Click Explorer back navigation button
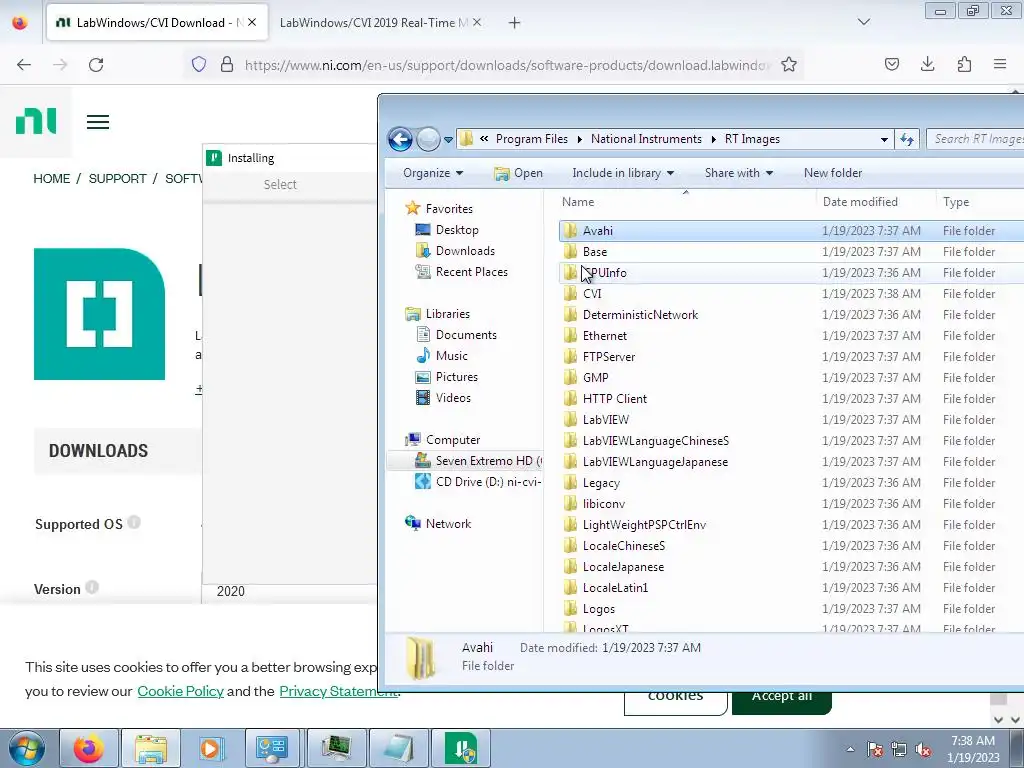The image size is (1024, 768). pyautogui.click(x=400, y=139)
